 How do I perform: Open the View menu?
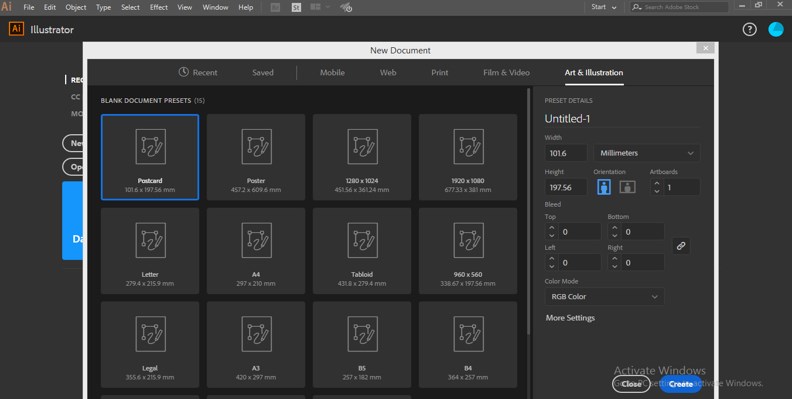coord(184,7)
